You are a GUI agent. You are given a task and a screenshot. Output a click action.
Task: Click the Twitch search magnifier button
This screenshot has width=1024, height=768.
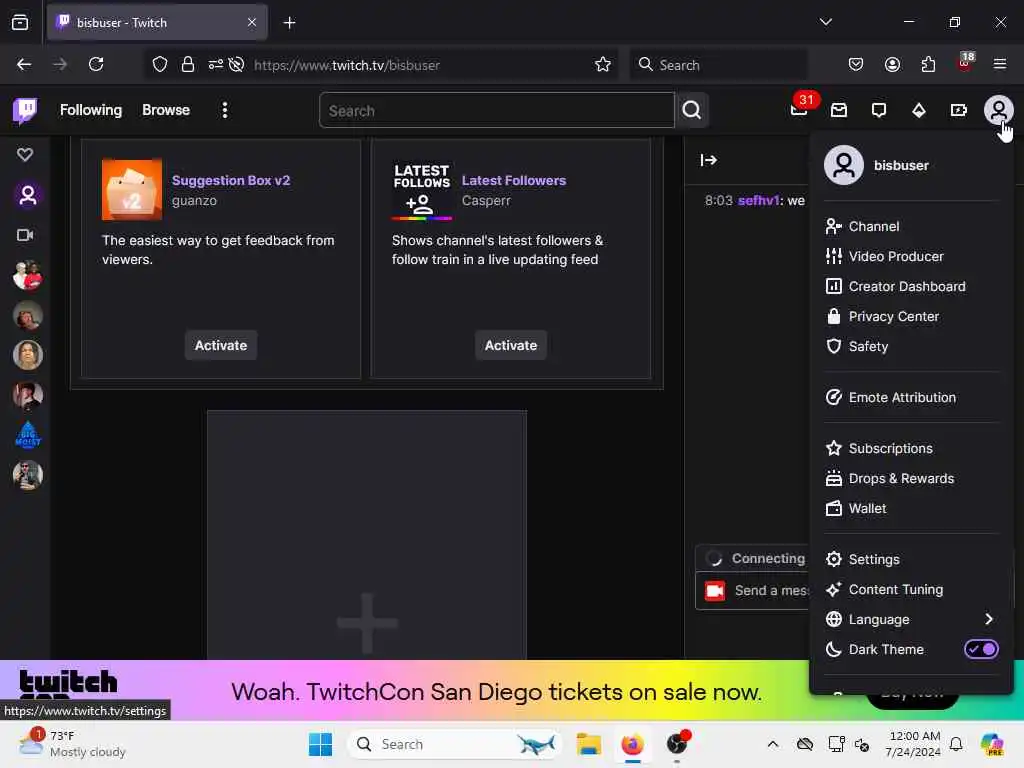coord(692,110)
